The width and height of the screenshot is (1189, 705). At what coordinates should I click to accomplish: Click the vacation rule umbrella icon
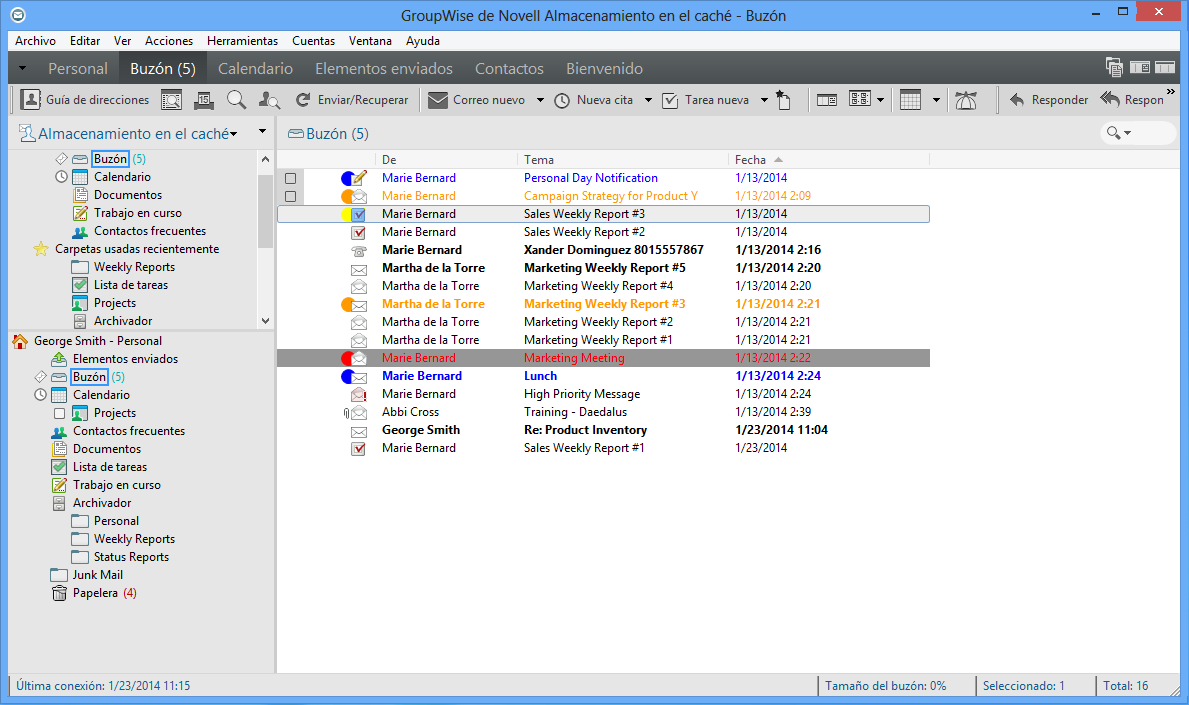[x=966, y=100]
